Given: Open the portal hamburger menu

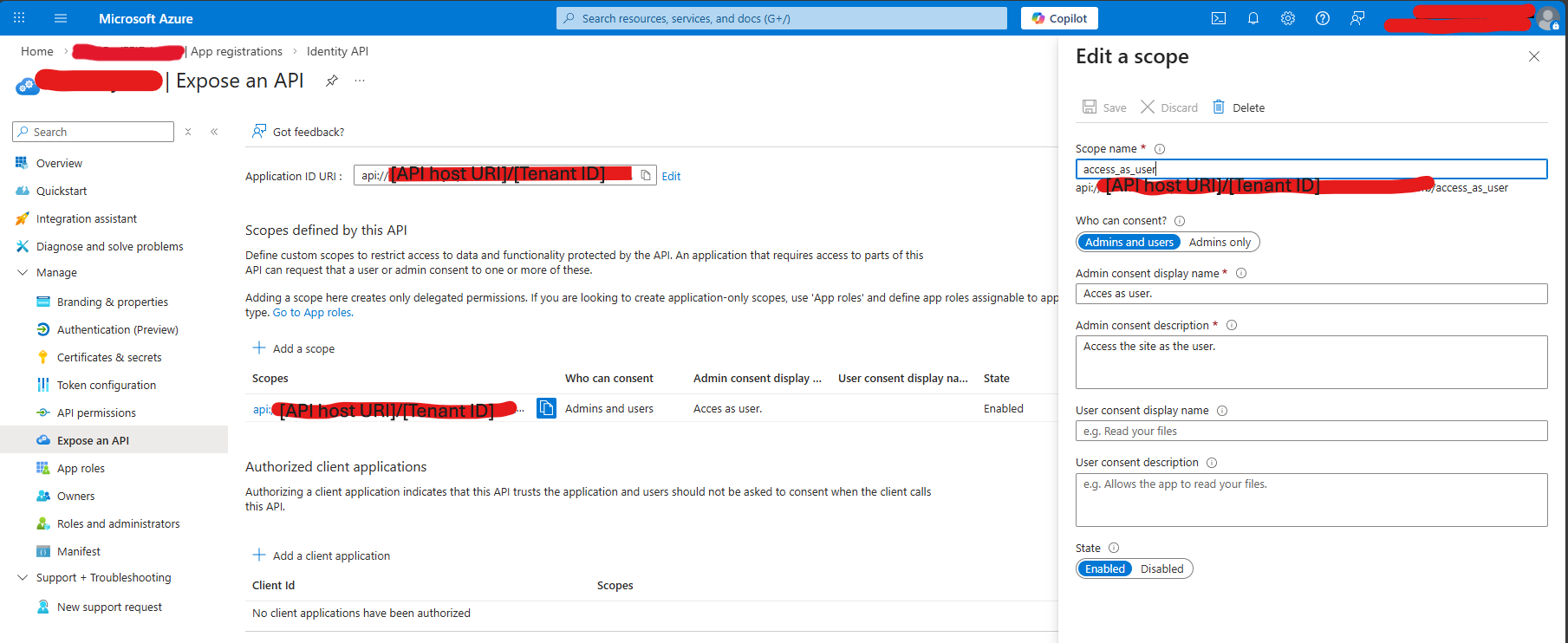Looking at the screenshot, I should [61, 18].
